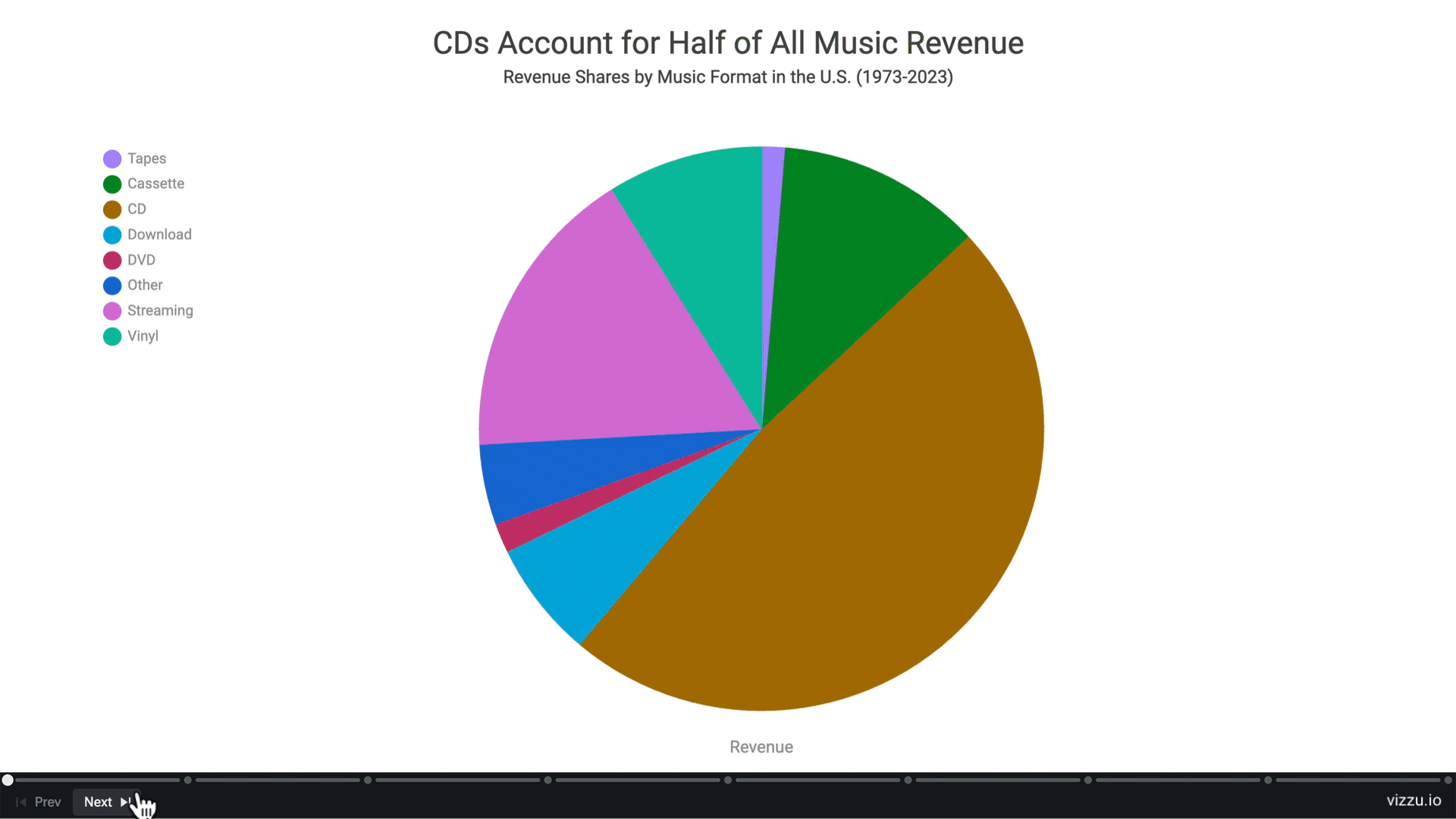Click the teal Vinyl legend dot
The image size is (1456, 819).
(112, 337)
